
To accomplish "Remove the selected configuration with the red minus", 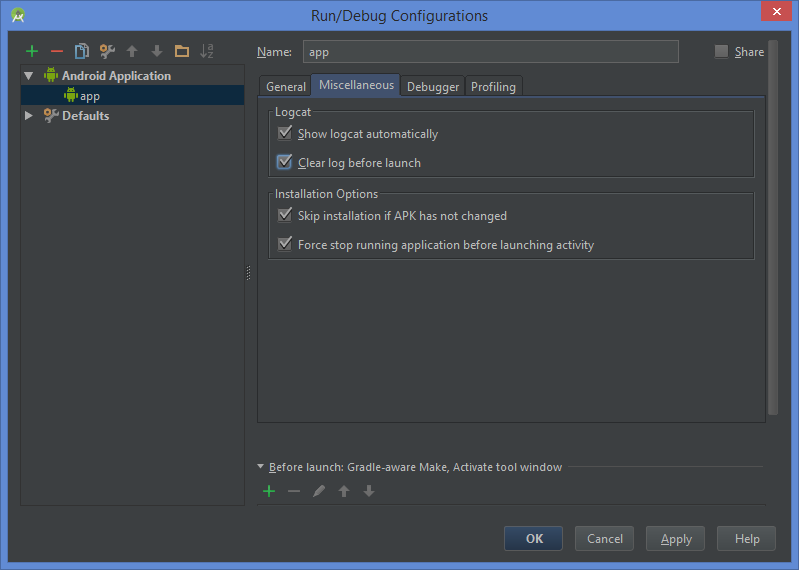I will click(57, 51).
